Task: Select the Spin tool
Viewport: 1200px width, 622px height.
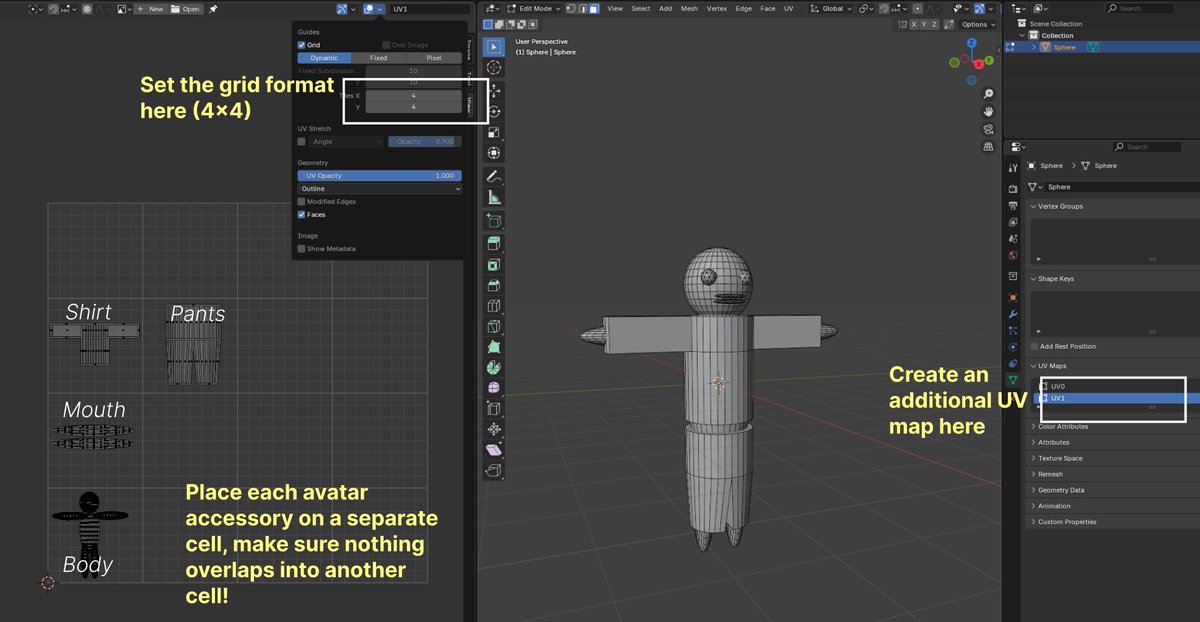Action: coord(493,368)
